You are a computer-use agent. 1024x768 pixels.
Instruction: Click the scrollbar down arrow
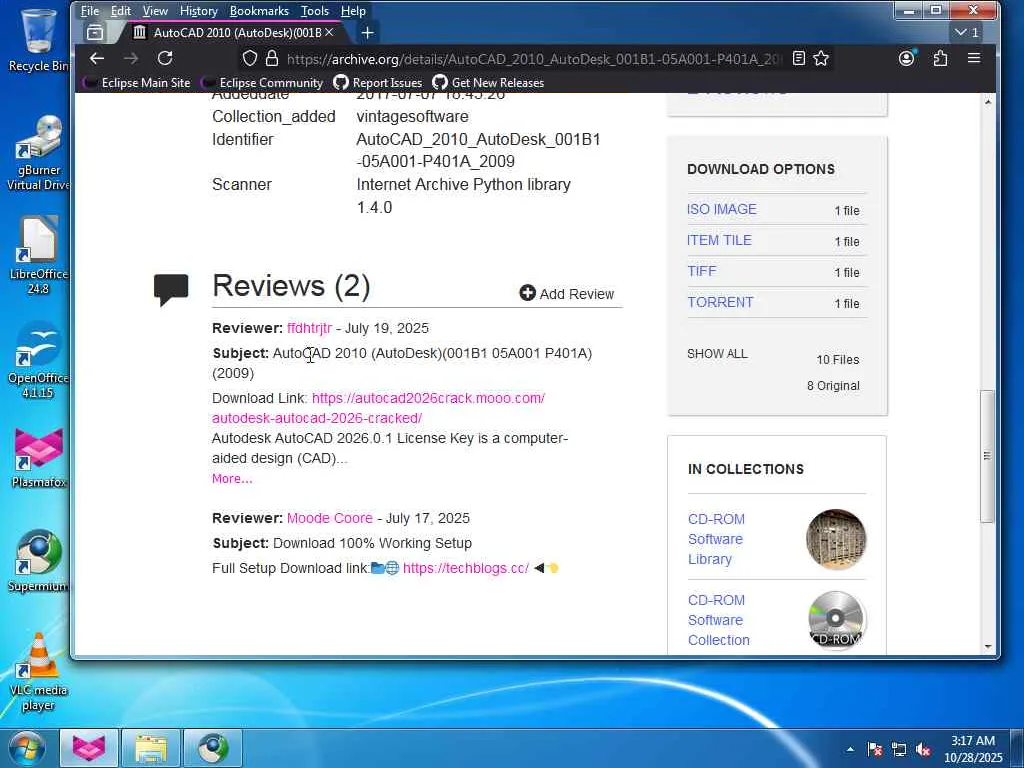click(987, 647)
